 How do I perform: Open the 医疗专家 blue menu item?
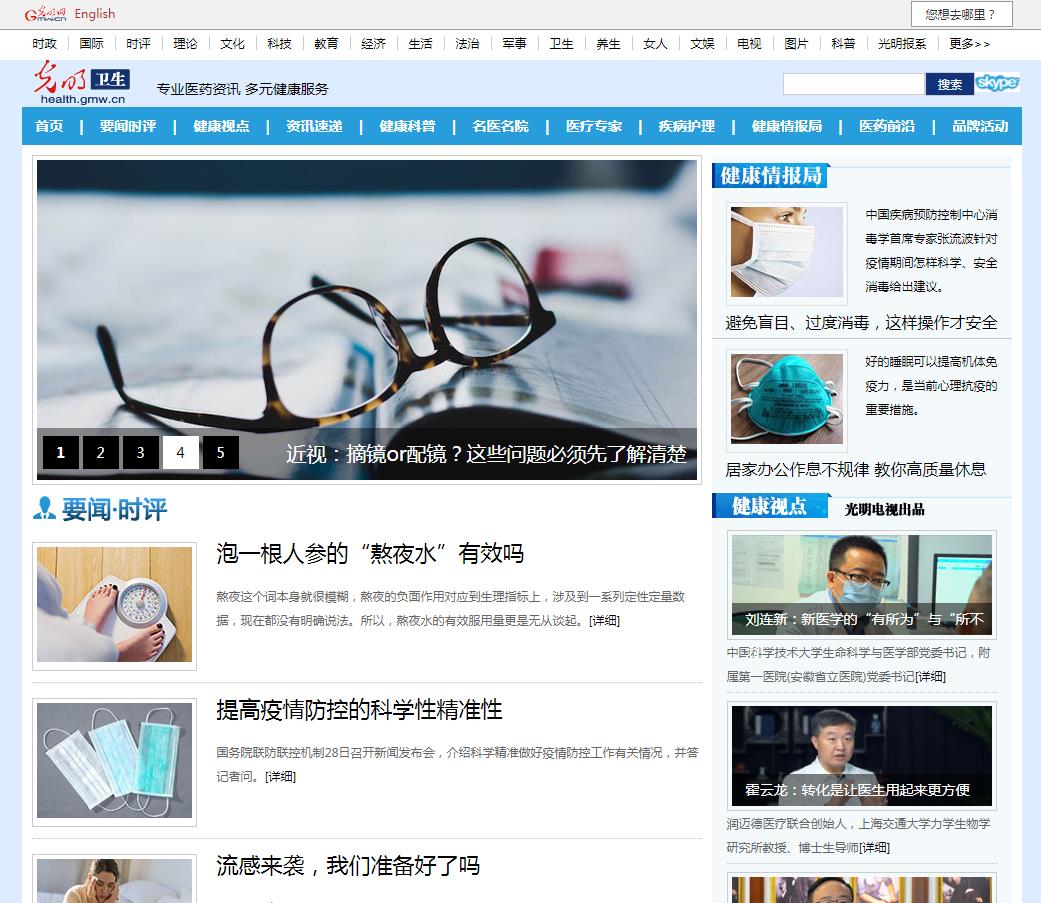(x=594, y=126)
